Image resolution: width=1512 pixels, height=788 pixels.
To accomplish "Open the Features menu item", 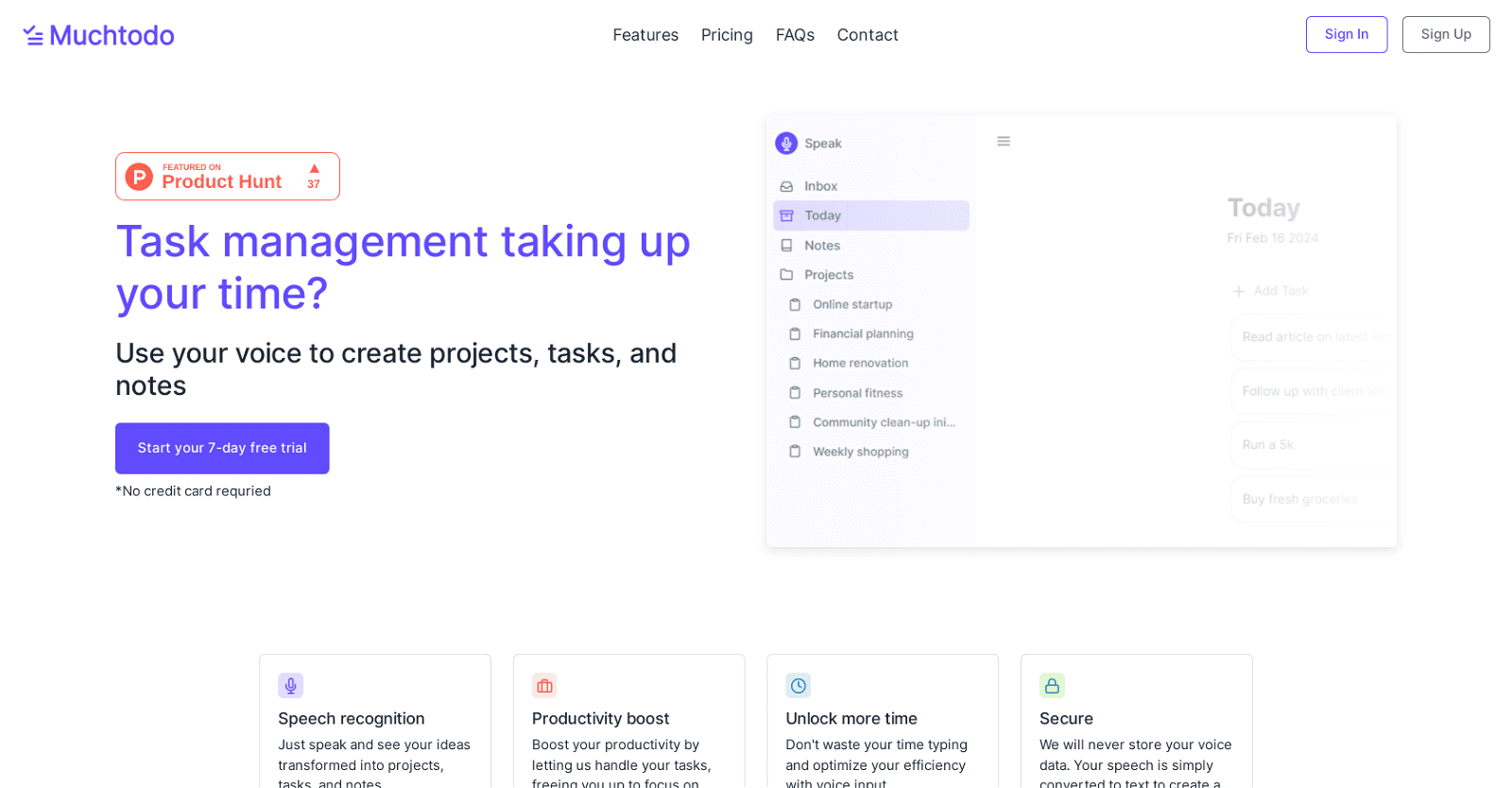I will pos(645,35).
